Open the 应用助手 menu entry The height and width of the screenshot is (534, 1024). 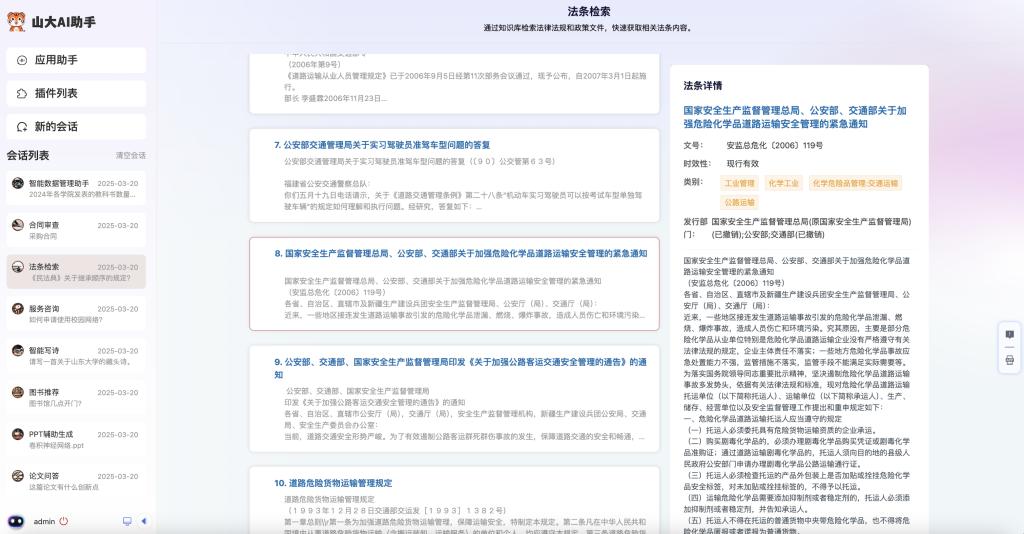(76, 60)
